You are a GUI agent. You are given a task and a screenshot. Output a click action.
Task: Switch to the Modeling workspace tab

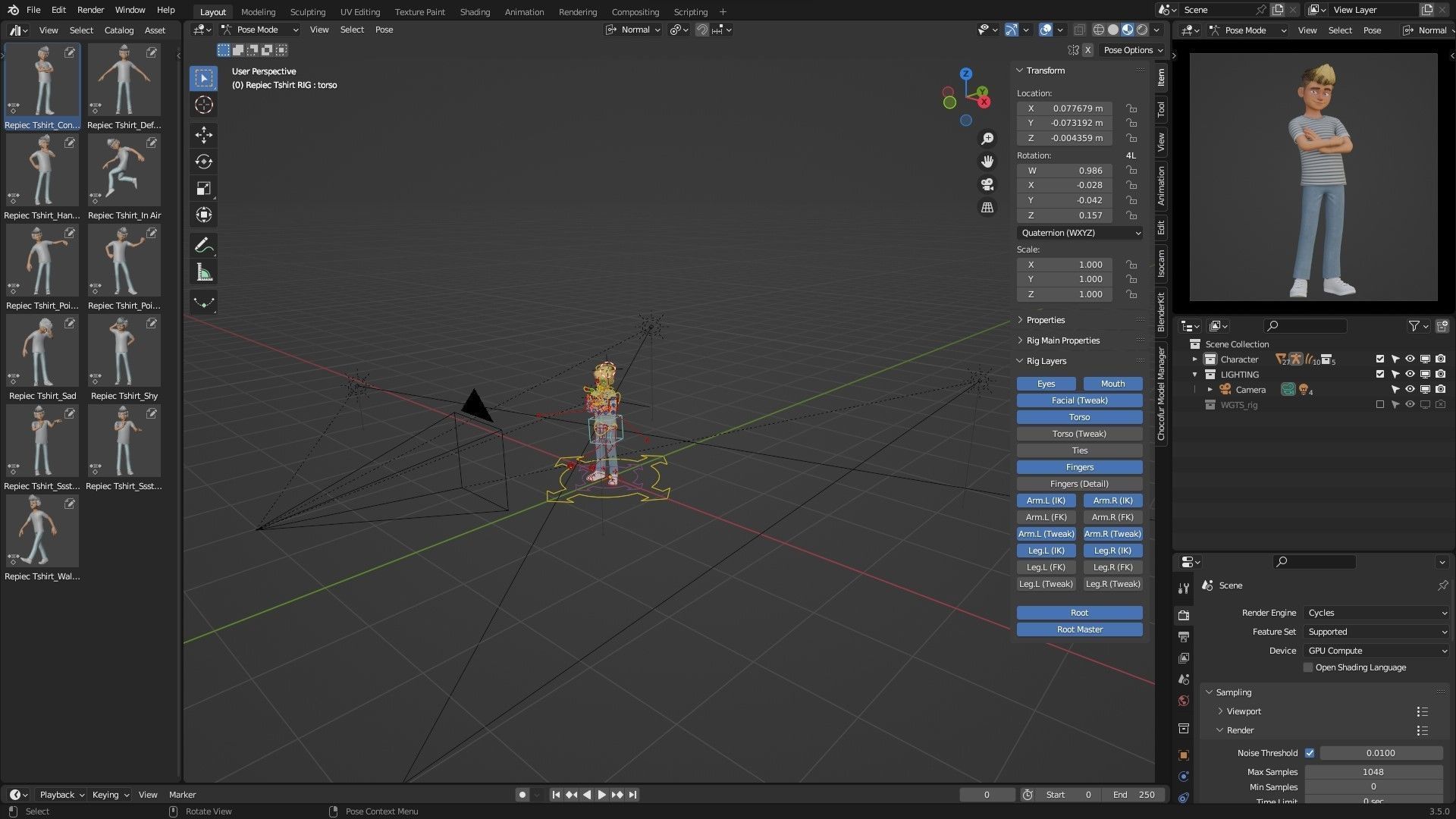click(x=258, y=12)
